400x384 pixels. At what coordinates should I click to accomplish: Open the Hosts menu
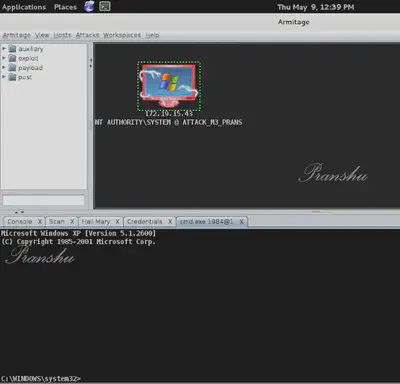[62, 35]
